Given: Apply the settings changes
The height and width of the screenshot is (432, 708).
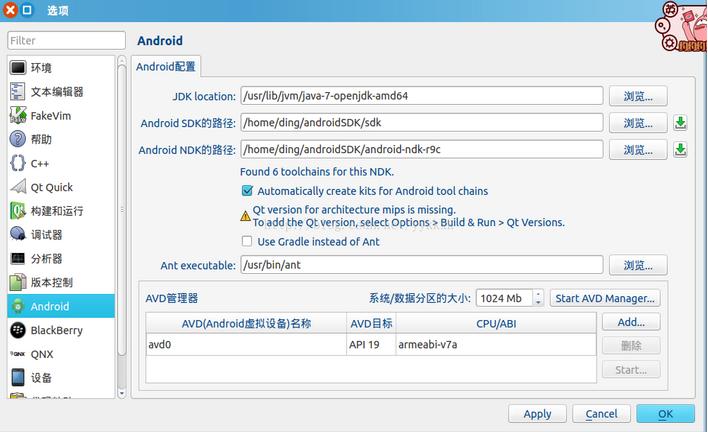Looking at the screenshot, I should point(537,414).
